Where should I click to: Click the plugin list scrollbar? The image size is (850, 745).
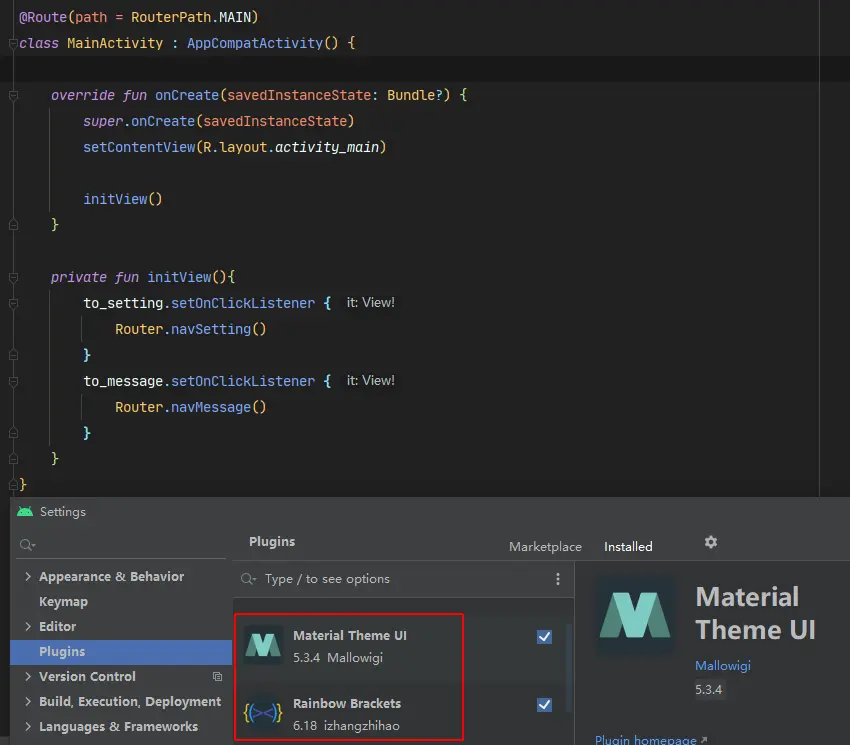click(x=569, y=667)
